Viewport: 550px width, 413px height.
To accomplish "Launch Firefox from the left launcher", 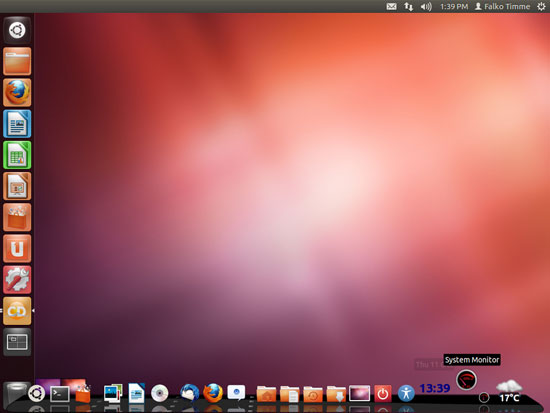I will [17, 92].
